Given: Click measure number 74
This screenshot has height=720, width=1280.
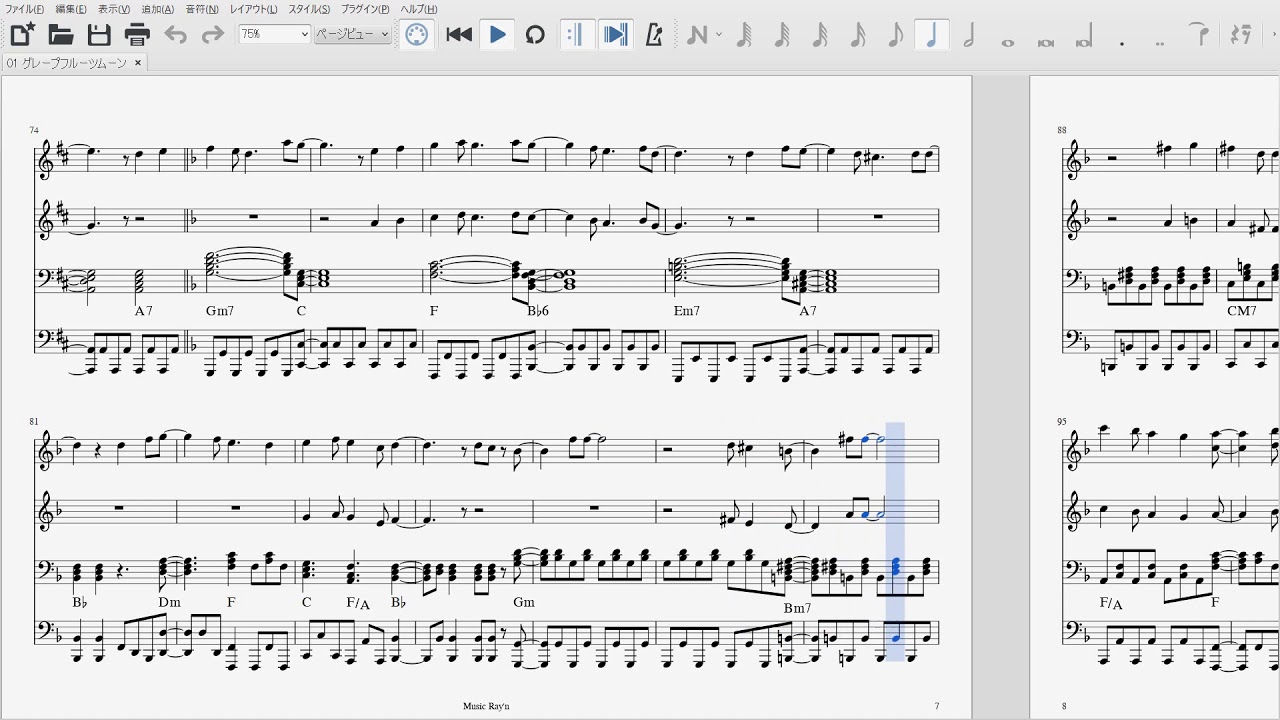Looking at the screenshot, I should [34, 130].
